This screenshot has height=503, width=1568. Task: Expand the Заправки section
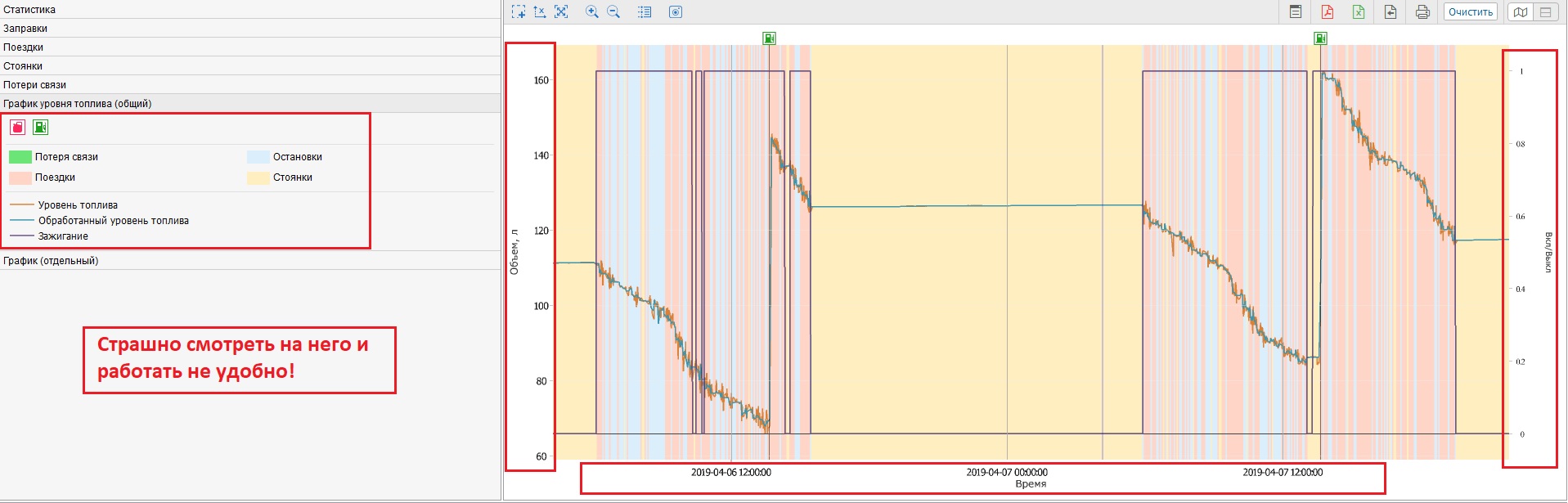coord(25,29)
